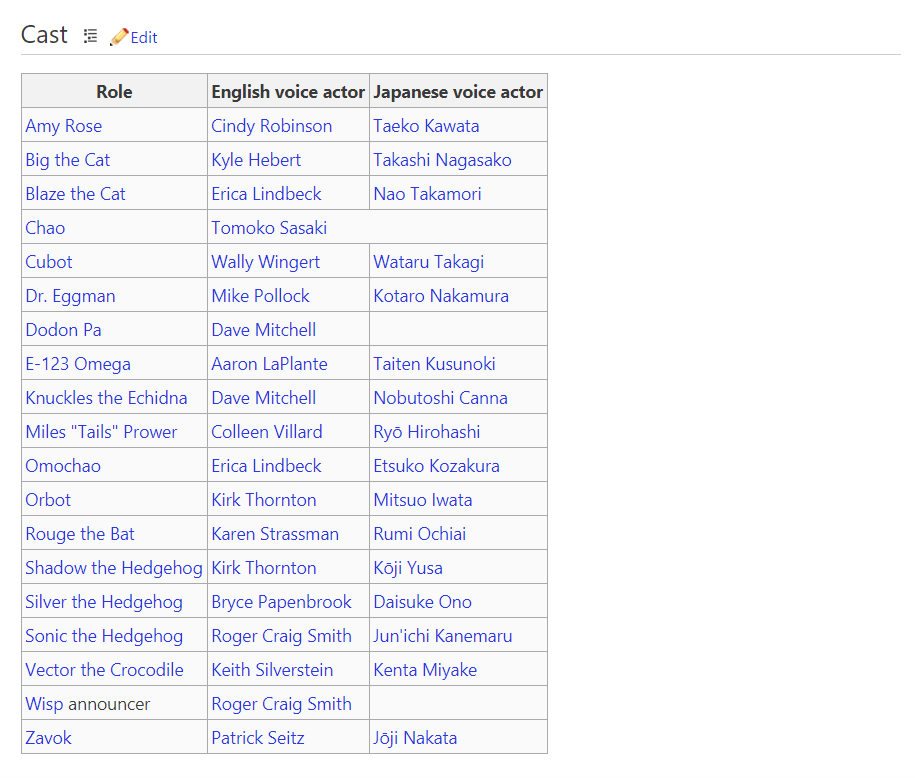Image resolution: width=915 pixels, height=778 pixels.
Task: Open the Colleen Villard link
Action: 267,432
